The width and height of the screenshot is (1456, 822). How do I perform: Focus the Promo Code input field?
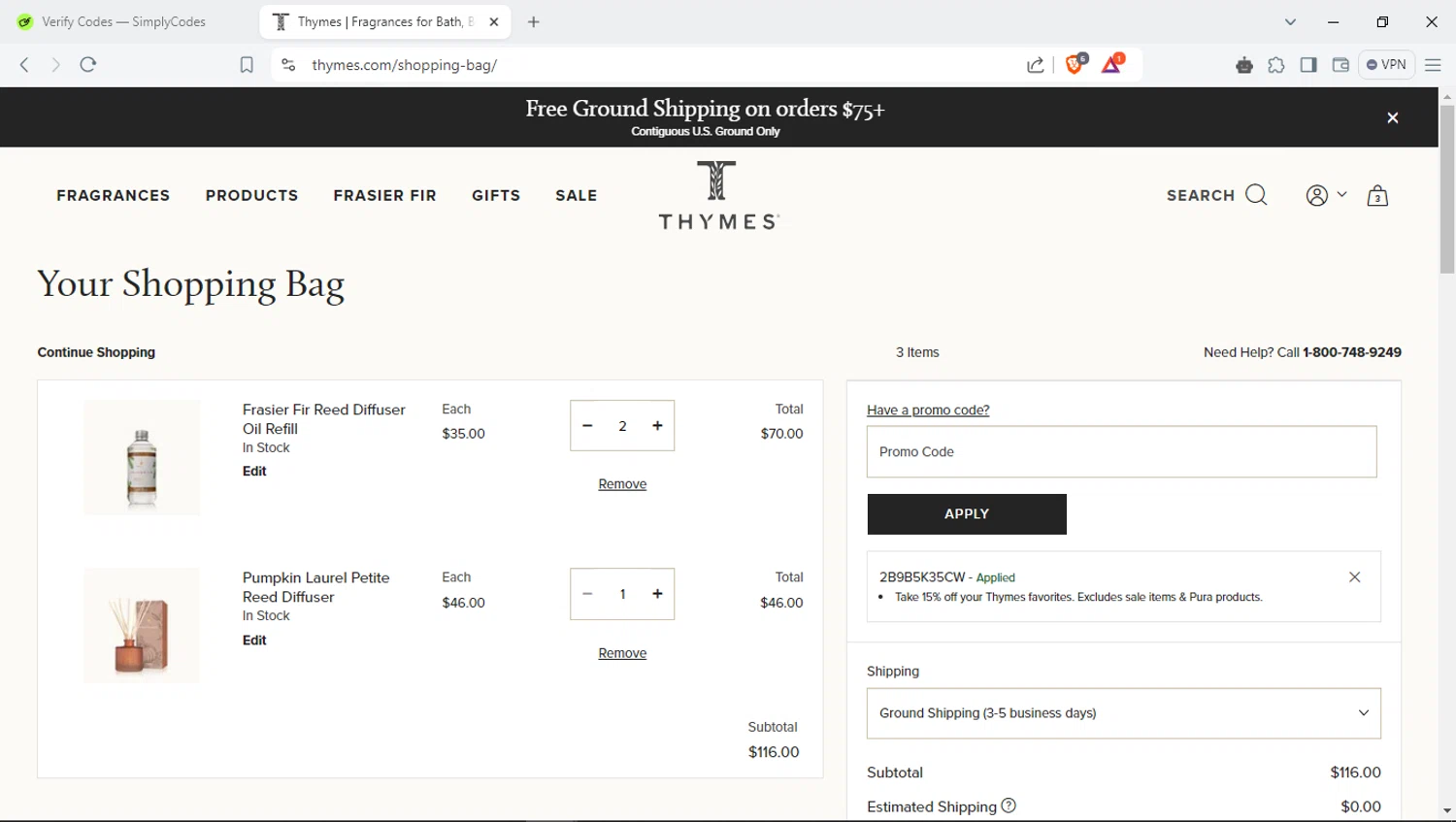pyautogui.click(x=1121, y=451)
